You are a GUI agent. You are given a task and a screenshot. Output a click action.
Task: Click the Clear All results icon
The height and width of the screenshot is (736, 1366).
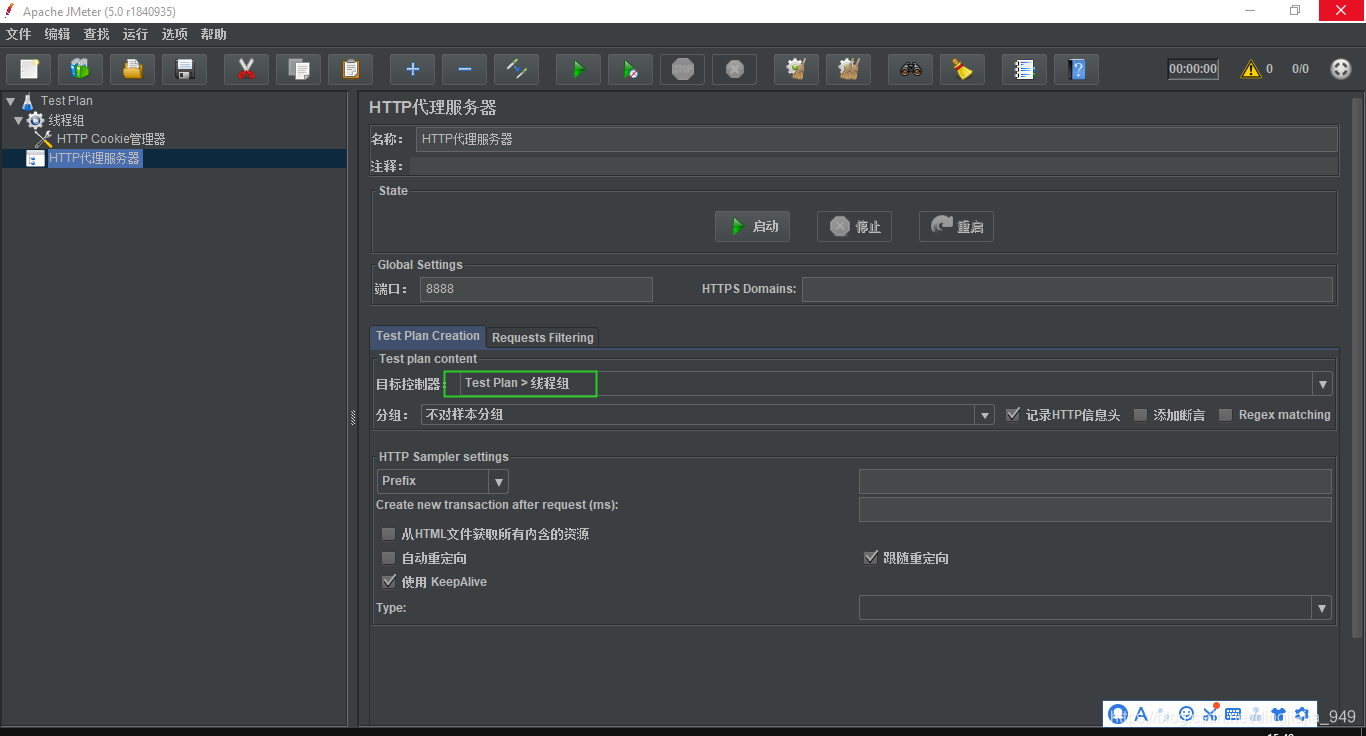(848, 69)
